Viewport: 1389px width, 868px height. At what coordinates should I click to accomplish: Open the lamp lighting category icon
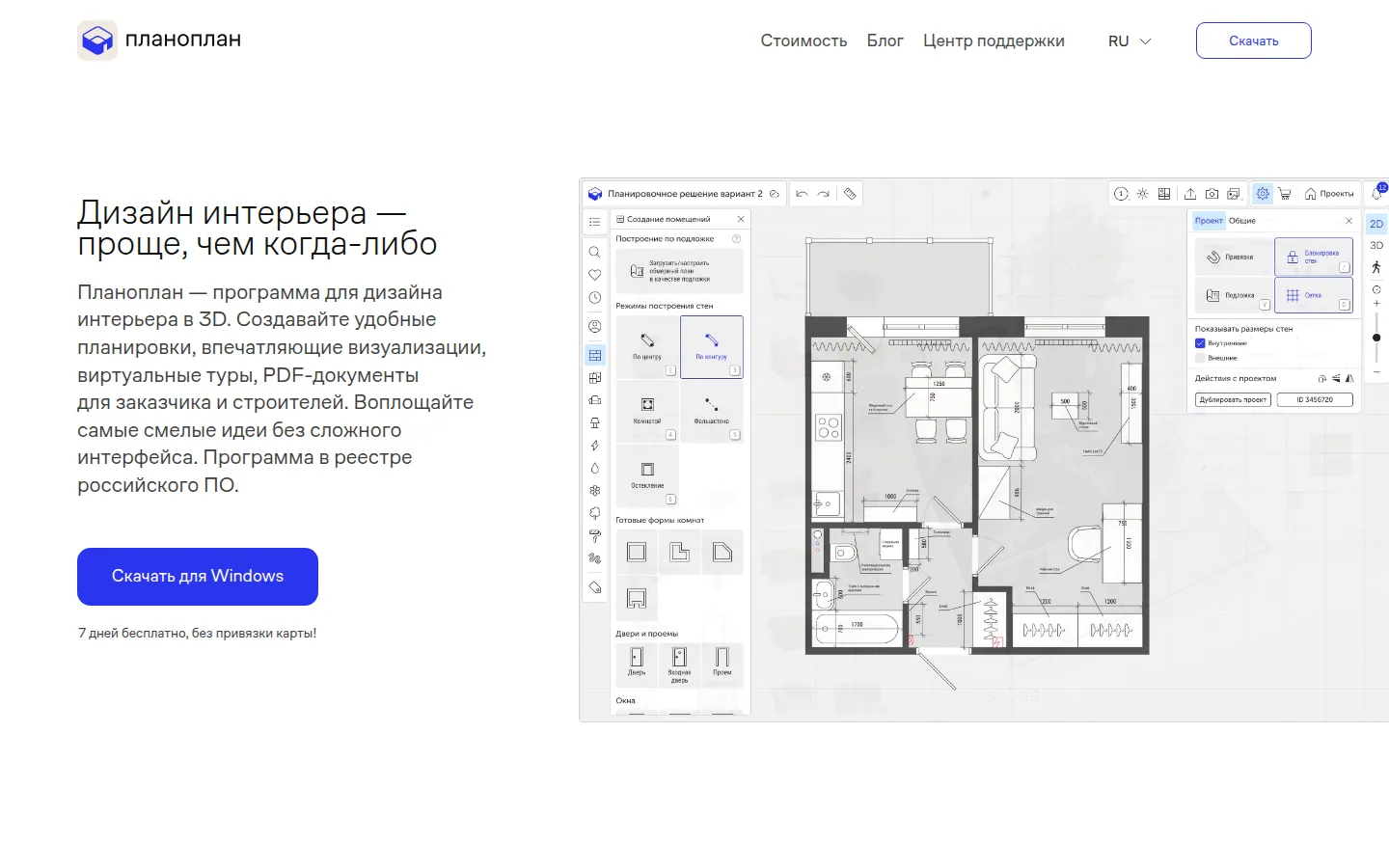(x=595, y=422)
